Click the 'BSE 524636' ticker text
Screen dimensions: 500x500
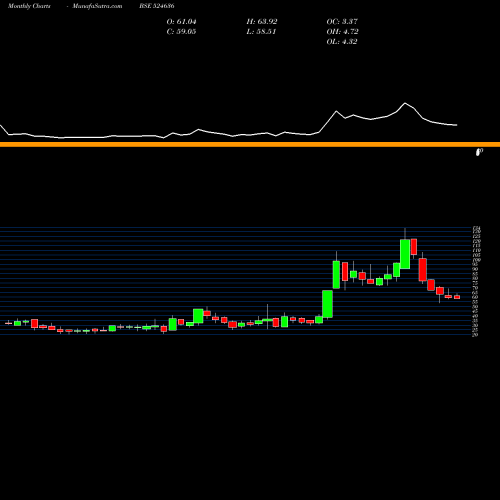[157, 6]
